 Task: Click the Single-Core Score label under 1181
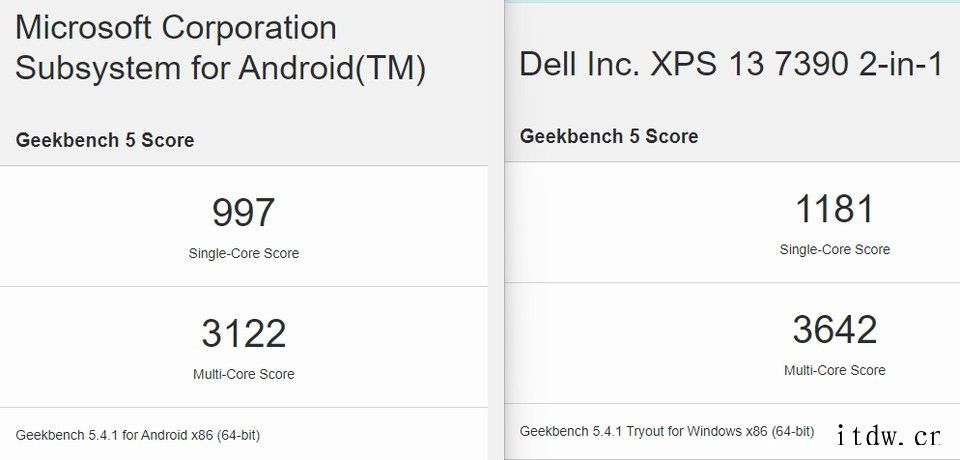(834, 249)
